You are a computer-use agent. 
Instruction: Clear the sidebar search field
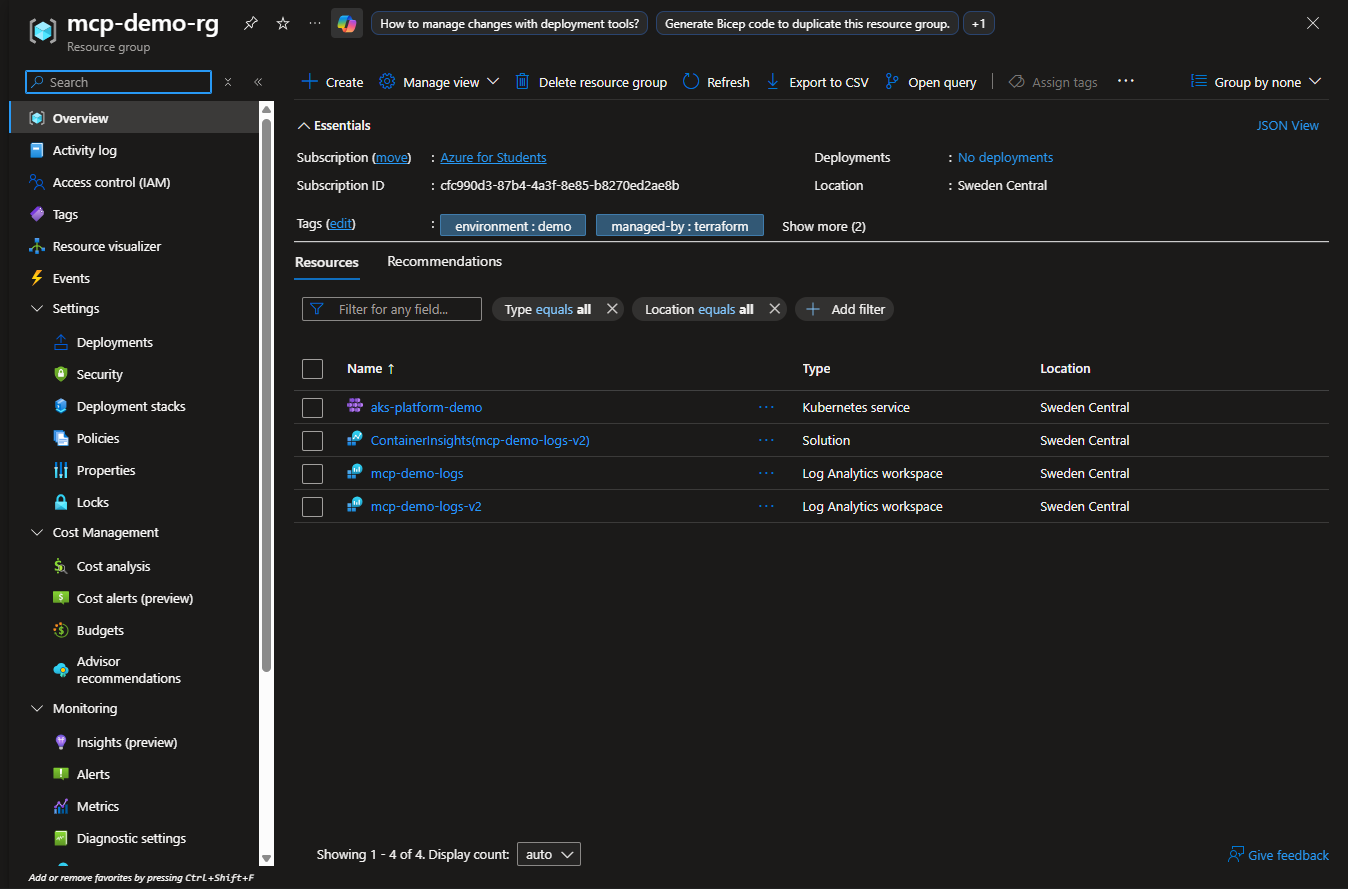click(228, 82)
